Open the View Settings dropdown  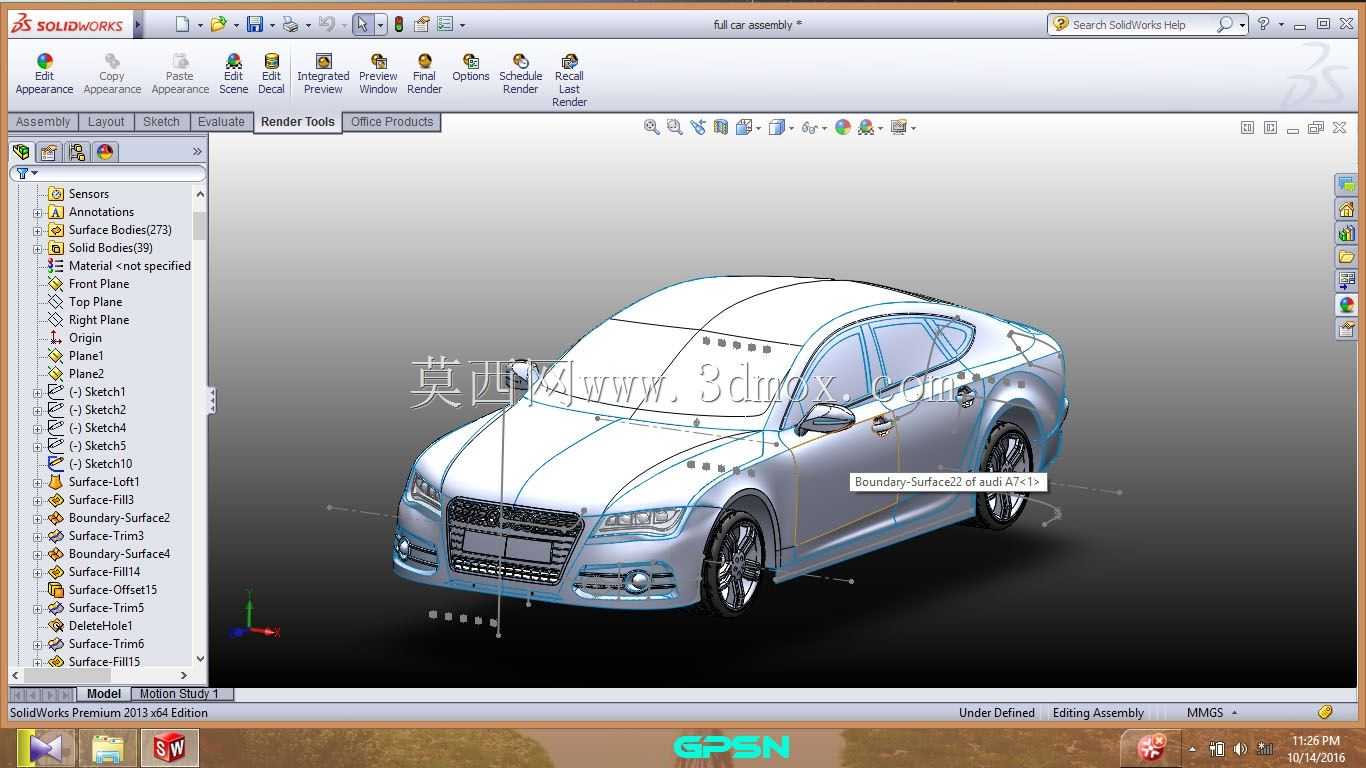913,128
